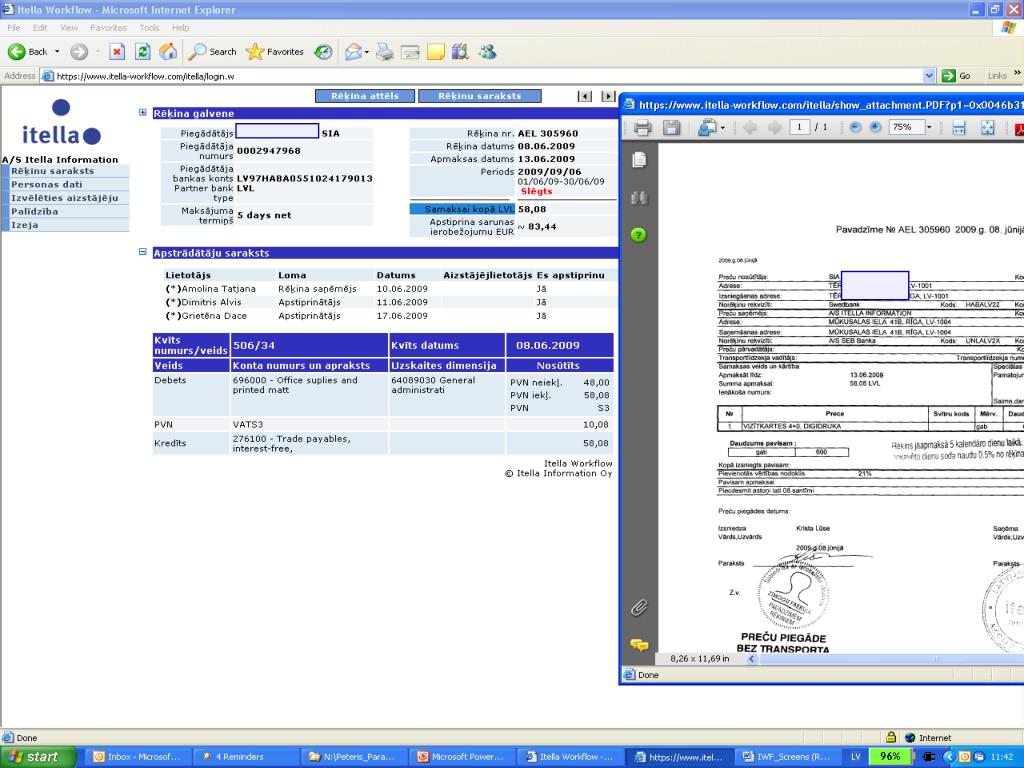Stop page loading with the red X icon
Image resolution: width=1024 pixels, height=768 pixels.
tap(117, 52)
